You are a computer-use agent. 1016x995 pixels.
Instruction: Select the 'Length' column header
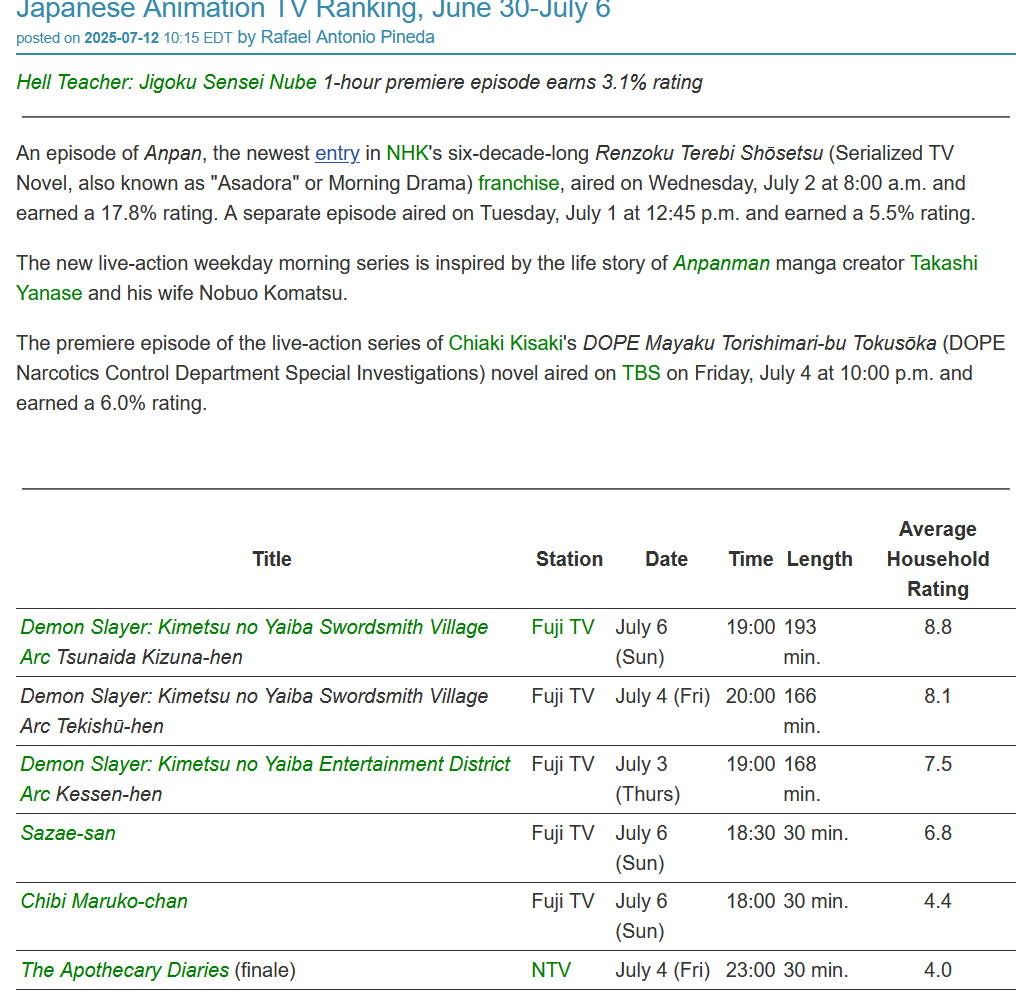pos(819,559)
